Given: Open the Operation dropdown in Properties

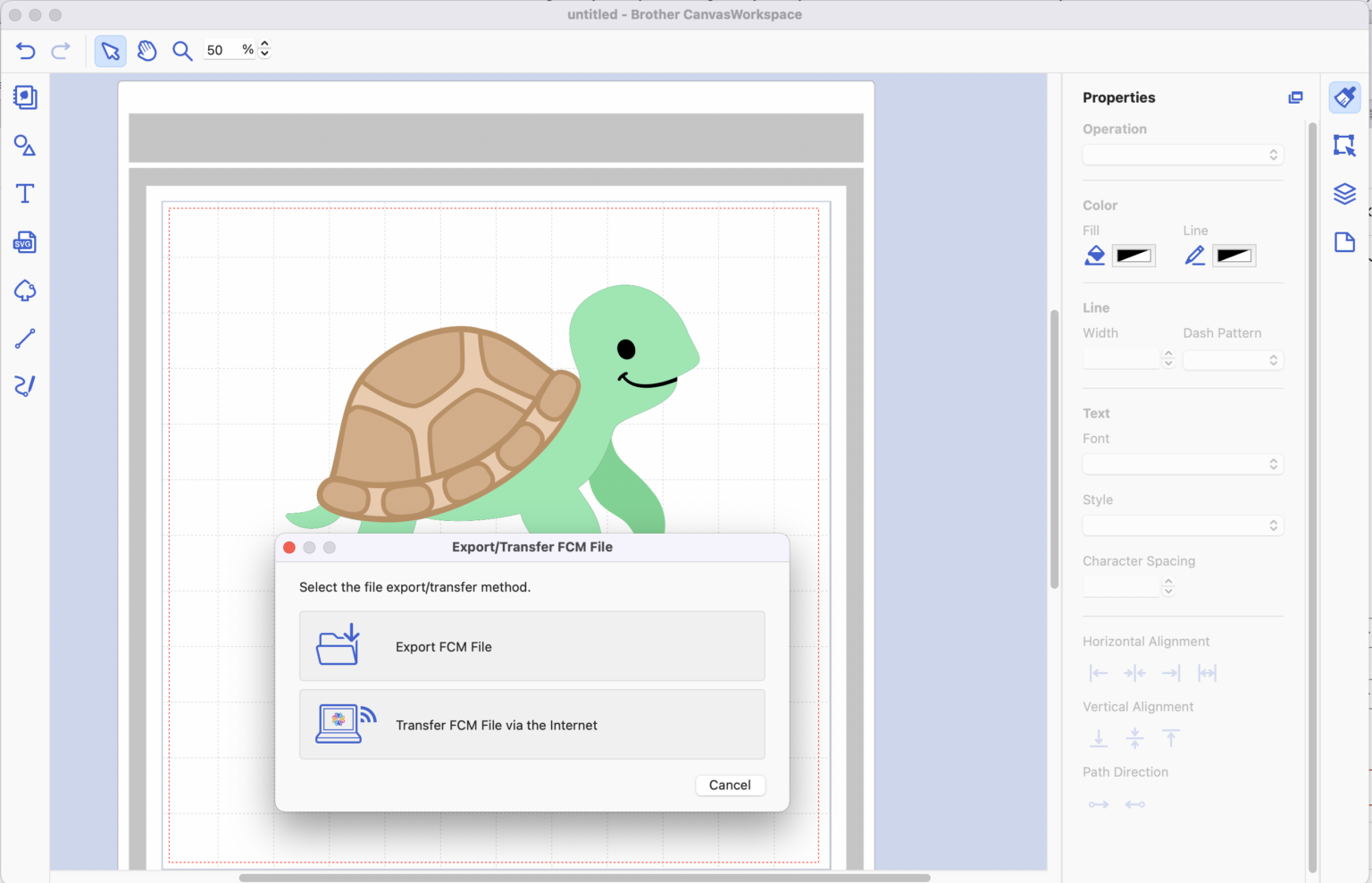Looking at the screenshot, I should tap(1183, 154).
